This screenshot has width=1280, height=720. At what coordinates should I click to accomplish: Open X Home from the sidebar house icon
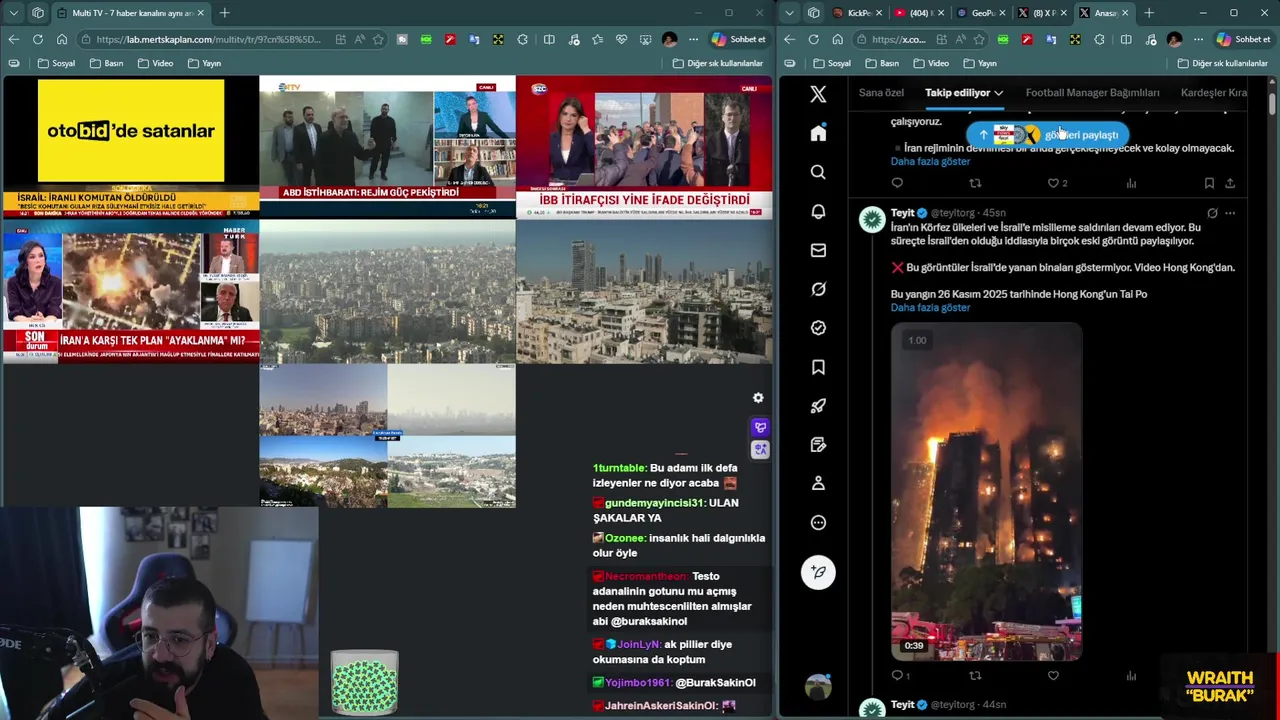tap(818, 133)
